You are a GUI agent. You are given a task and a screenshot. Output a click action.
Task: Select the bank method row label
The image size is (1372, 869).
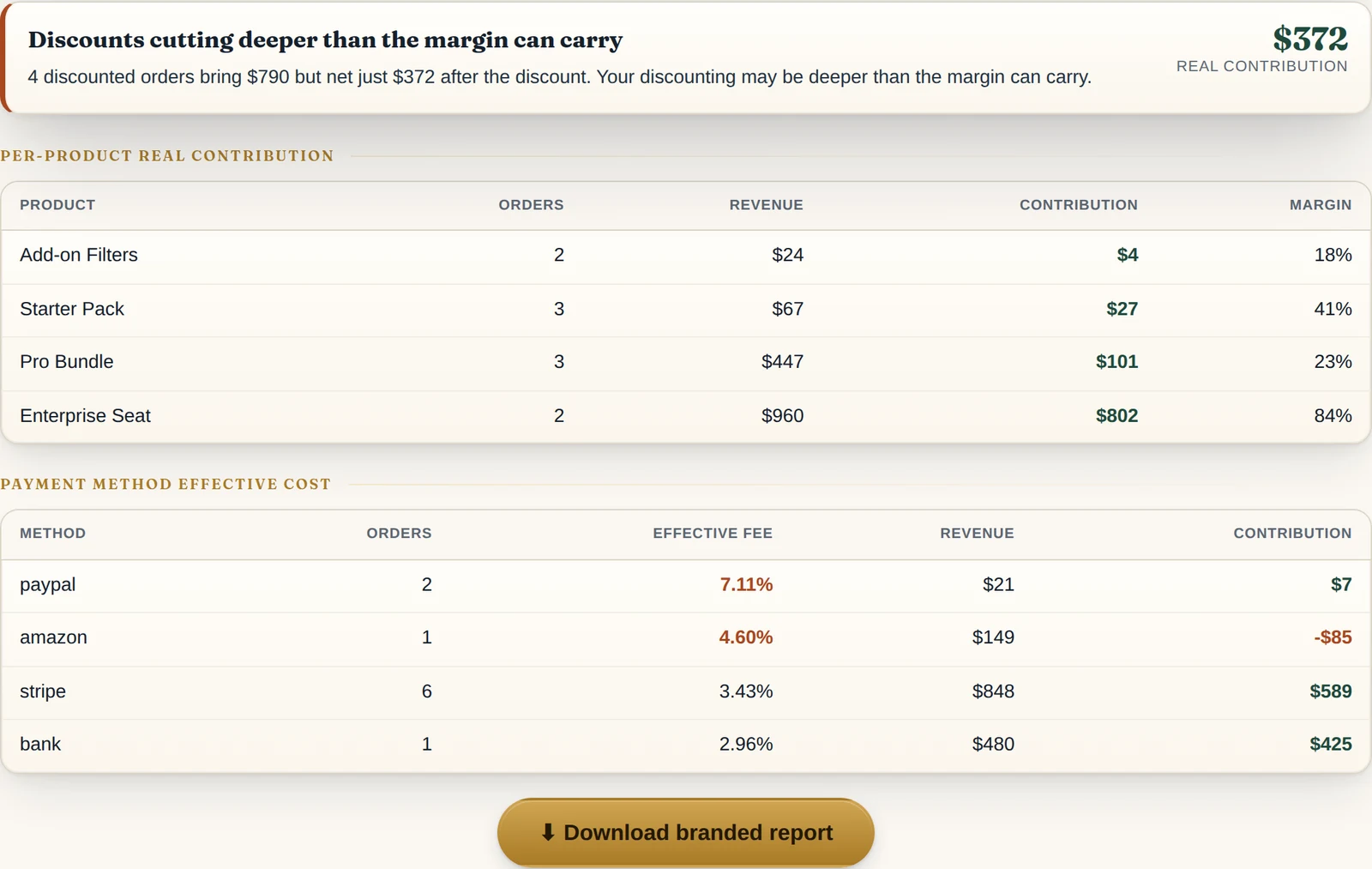40,744
